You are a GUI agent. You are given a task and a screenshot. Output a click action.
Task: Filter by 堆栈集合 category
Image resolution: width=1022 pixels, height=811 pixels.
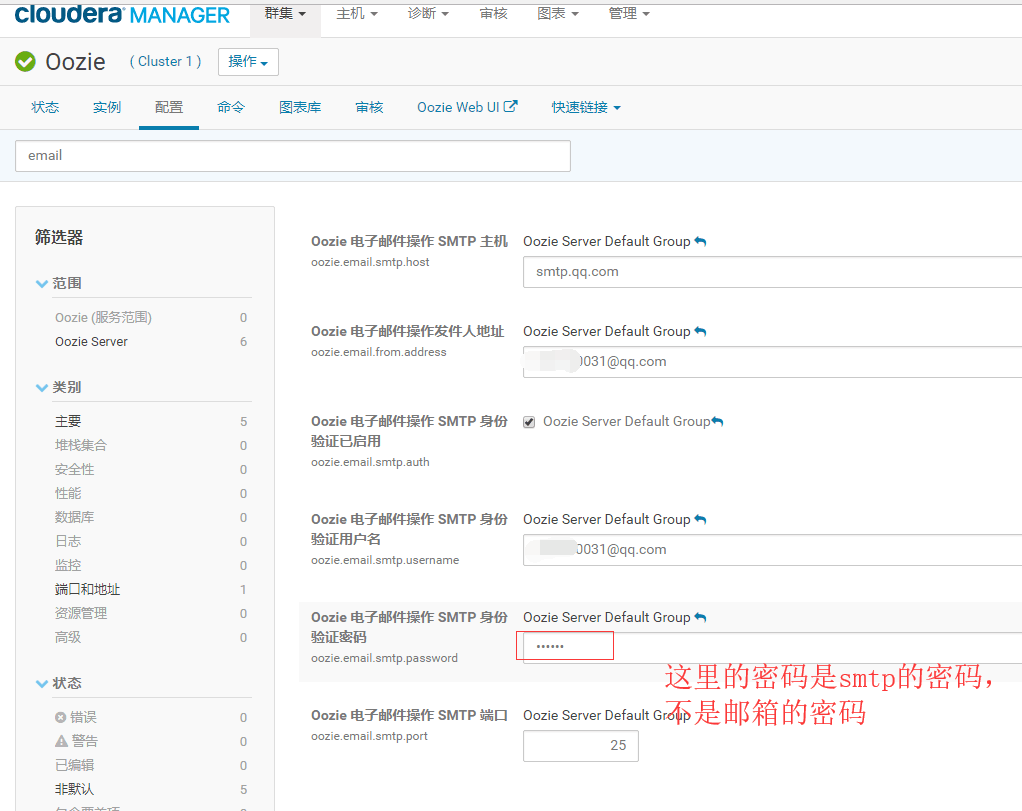(x=81, y=445)
